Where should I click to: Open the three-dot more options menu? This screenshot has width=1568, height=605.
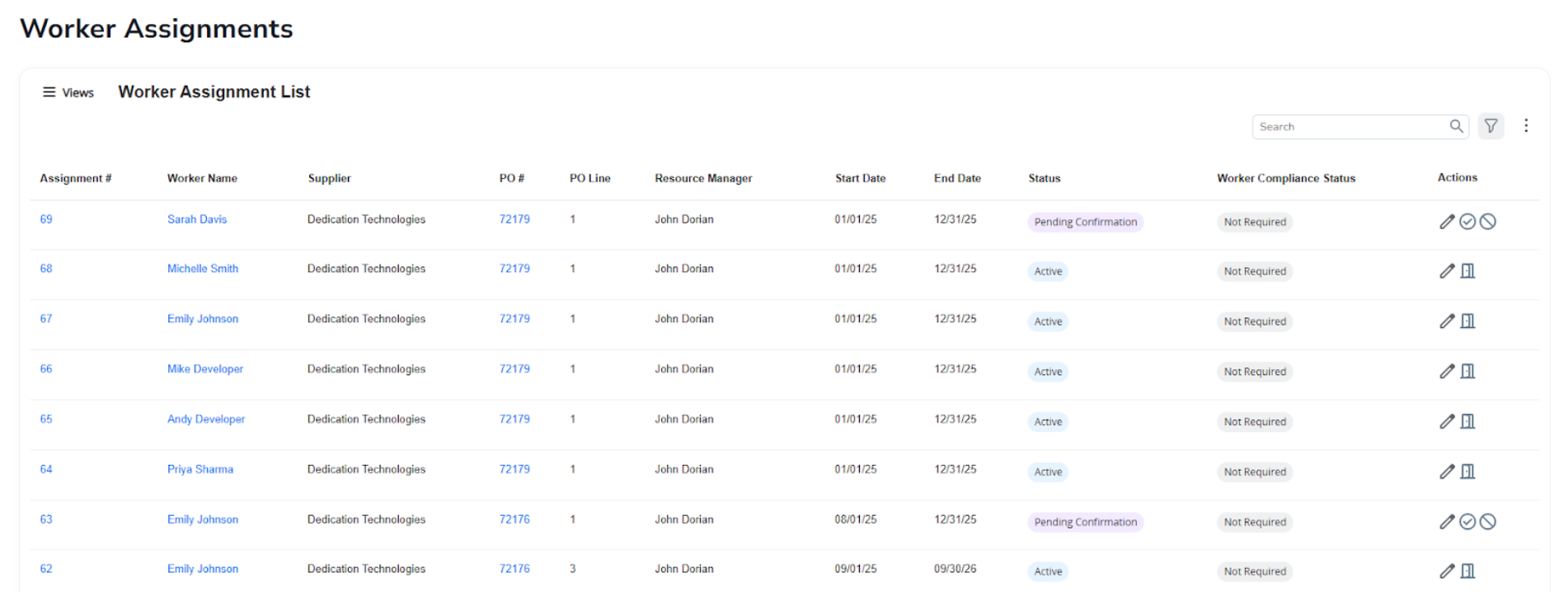click(1526, 125)
